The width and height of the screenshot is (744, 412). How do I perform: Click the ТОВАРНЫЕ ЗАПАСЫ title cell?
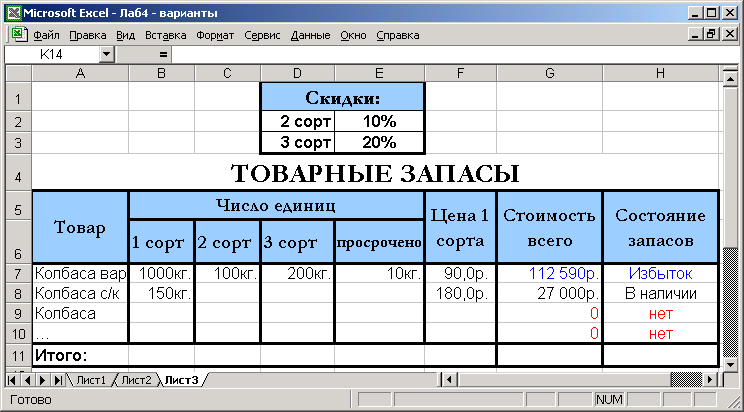tap(375, 173)
